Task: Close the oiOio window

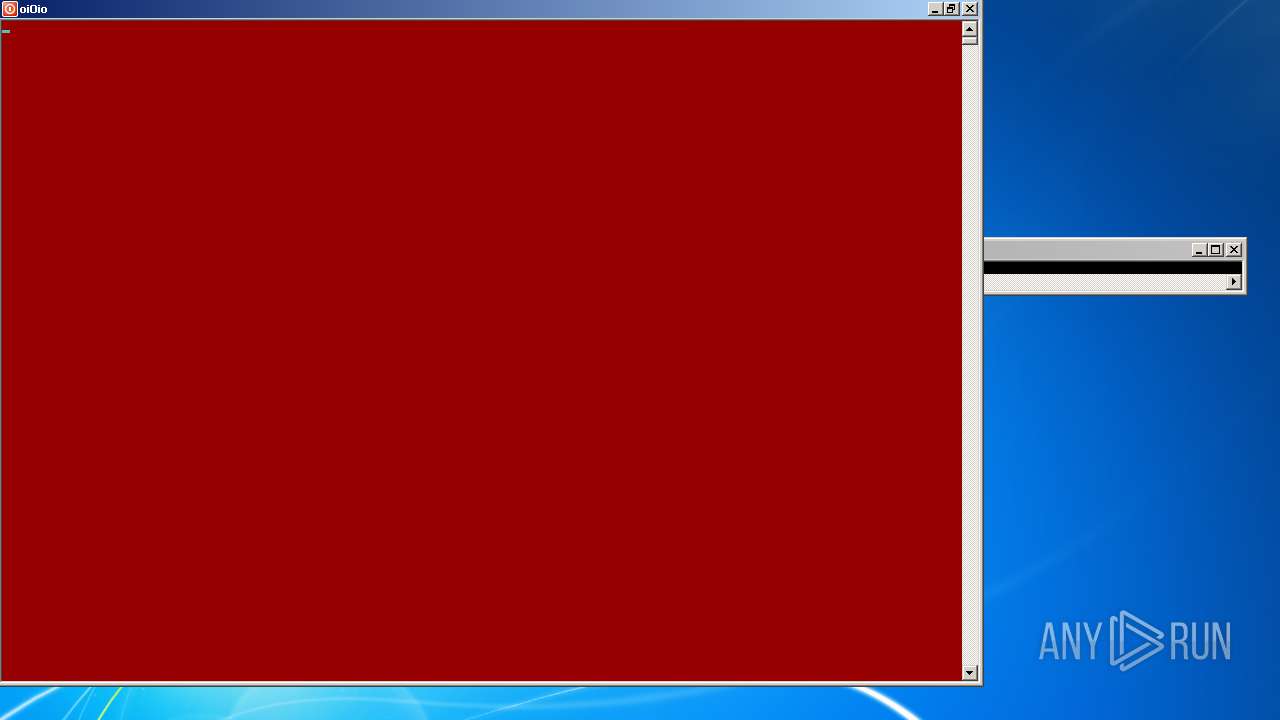Action: (x=970, y=9)
